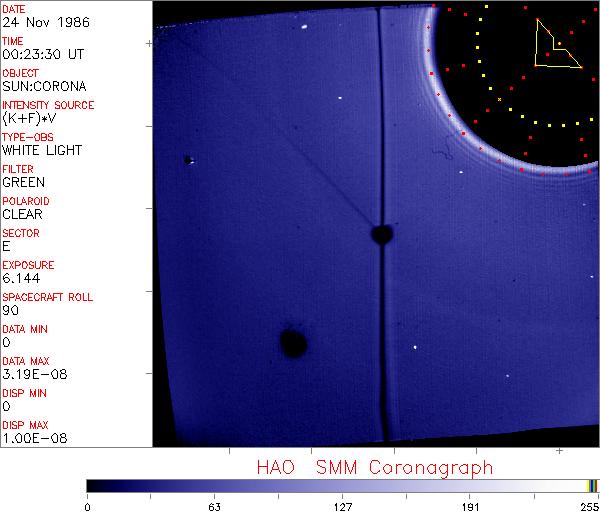Viewport: 600px width, 512px height.
Task: Click the HAO SMM Coronagraph title
Action: 375,468
